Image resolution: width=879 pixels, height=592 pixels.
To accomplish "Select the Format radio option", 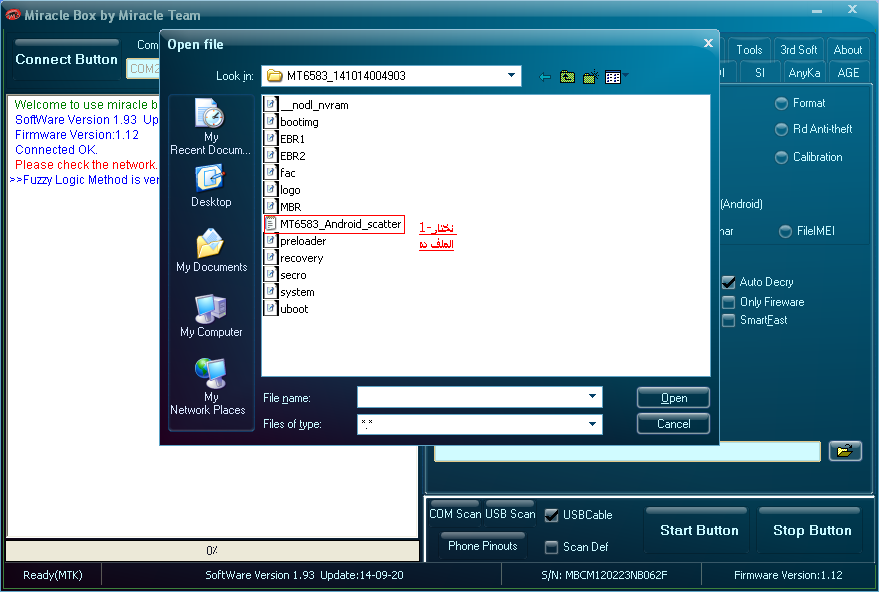I will [781, 103].
